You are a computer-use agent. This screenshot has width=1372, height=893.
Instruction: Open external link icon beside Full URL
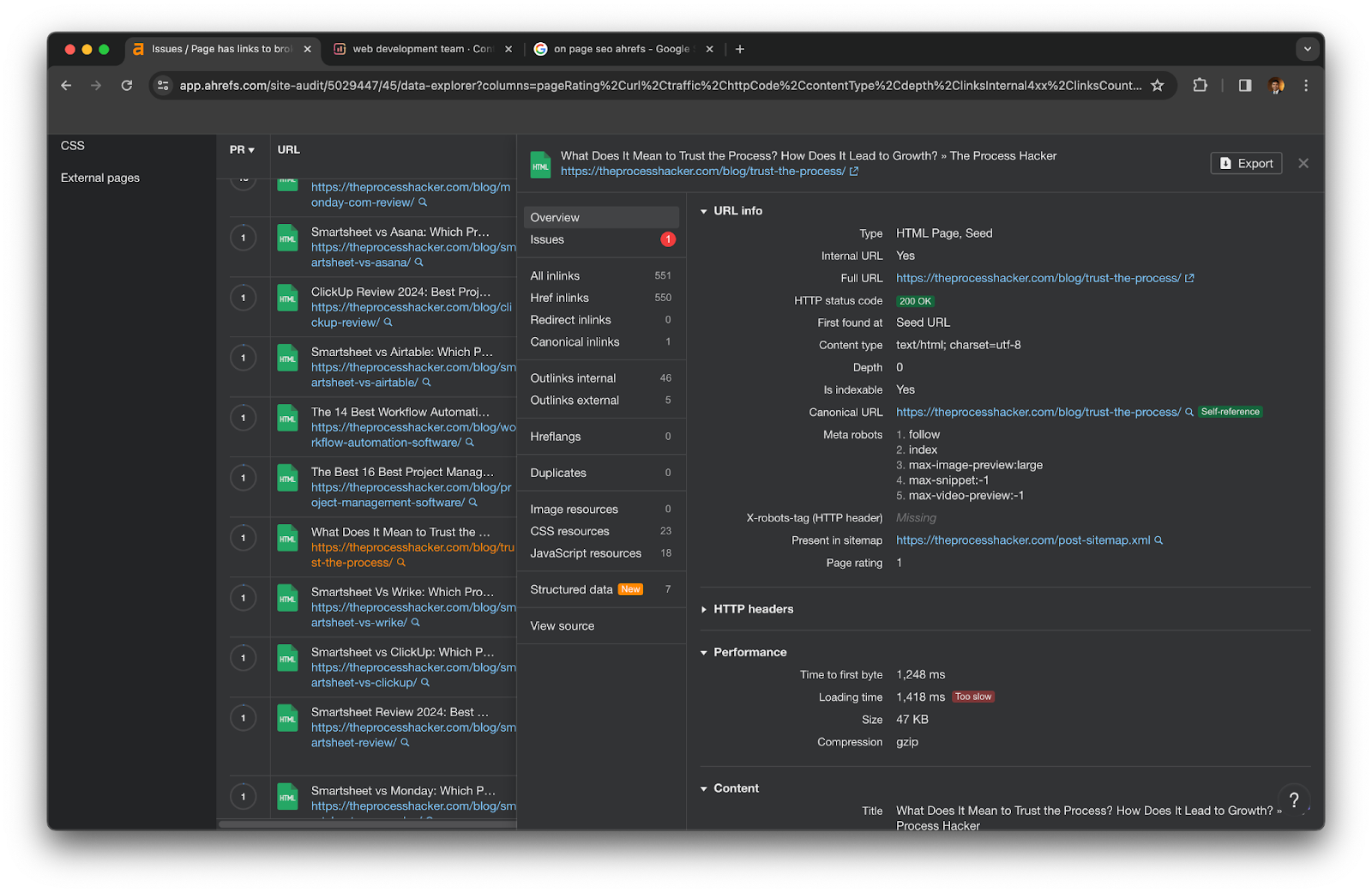[x=1189, y=278]
